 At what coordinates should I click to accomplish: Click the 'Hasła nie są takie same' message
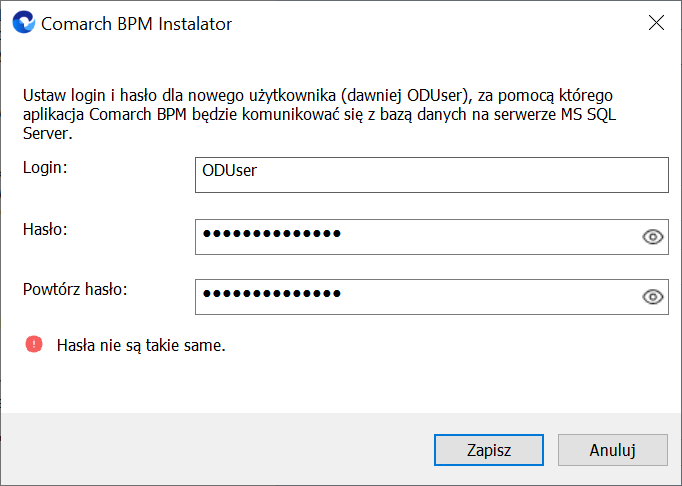(x=141, y=345)
